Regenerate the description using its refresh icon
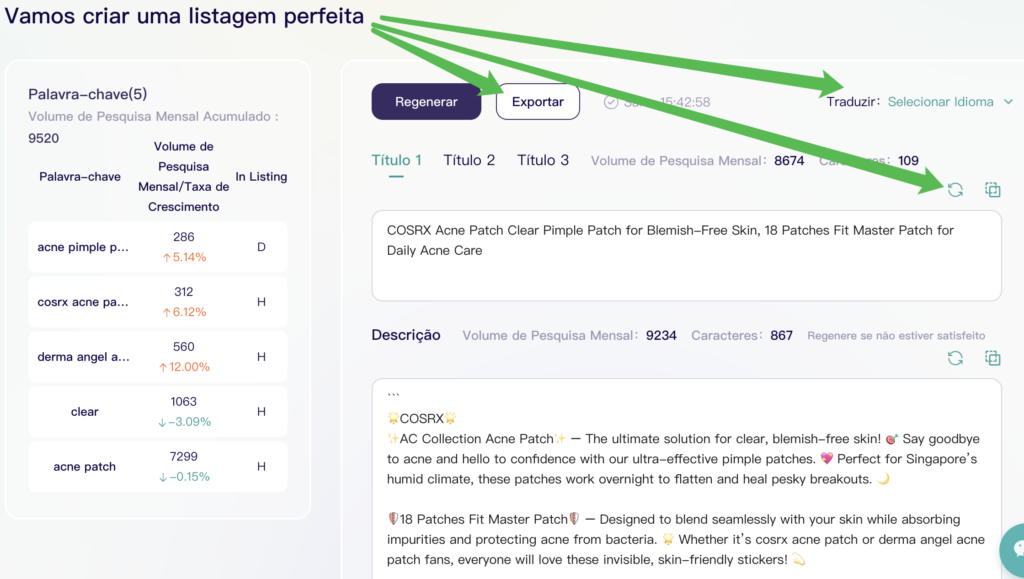This screenshot has width=1024, height=579. tap(955, 358)
